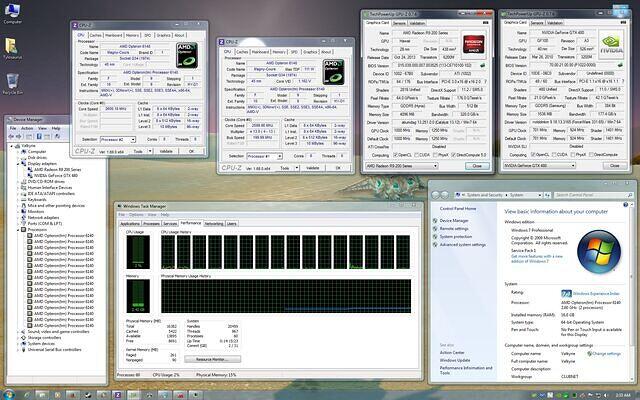
Task: Click screenshot camera icon in AMD GPU-Z window
Action: click(x=485, y=22)
